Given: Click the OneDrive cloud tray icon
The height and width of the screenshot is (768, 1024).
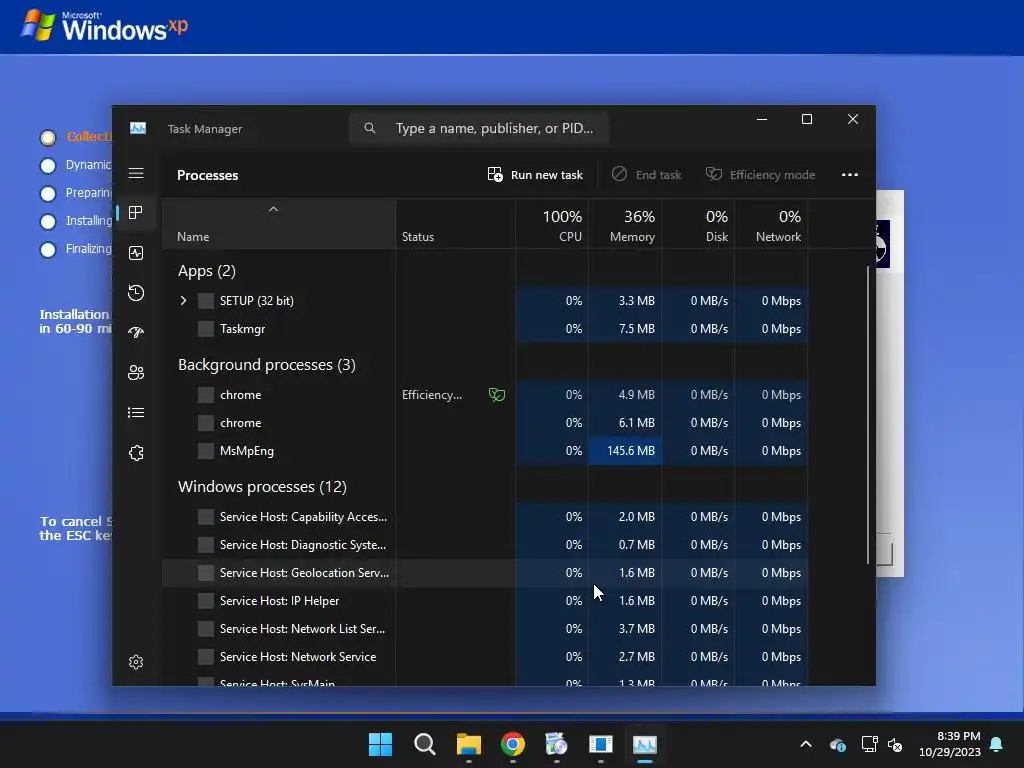Looking at the screenshot, I should tap(838, 744).
